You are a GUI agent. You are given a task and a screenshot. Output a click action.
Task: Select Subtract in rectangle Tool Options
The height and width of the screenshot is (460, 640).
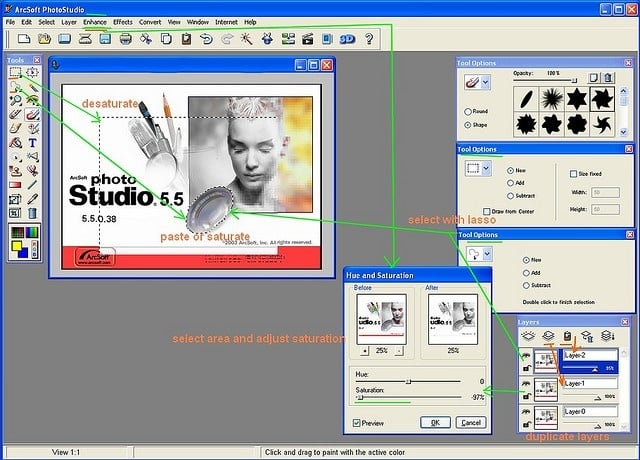[x=510, y=196]
